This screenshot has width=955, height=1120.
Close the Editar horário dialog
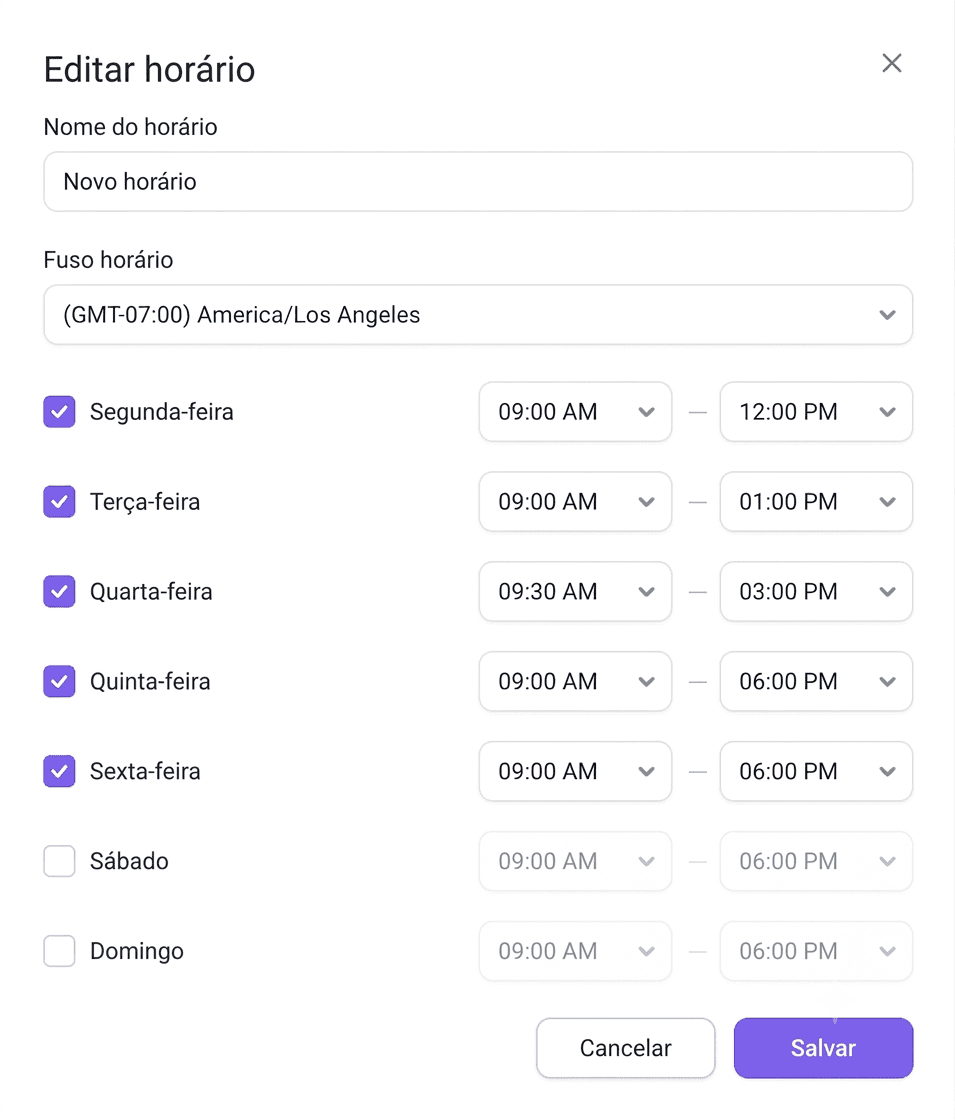click(891, 64)
